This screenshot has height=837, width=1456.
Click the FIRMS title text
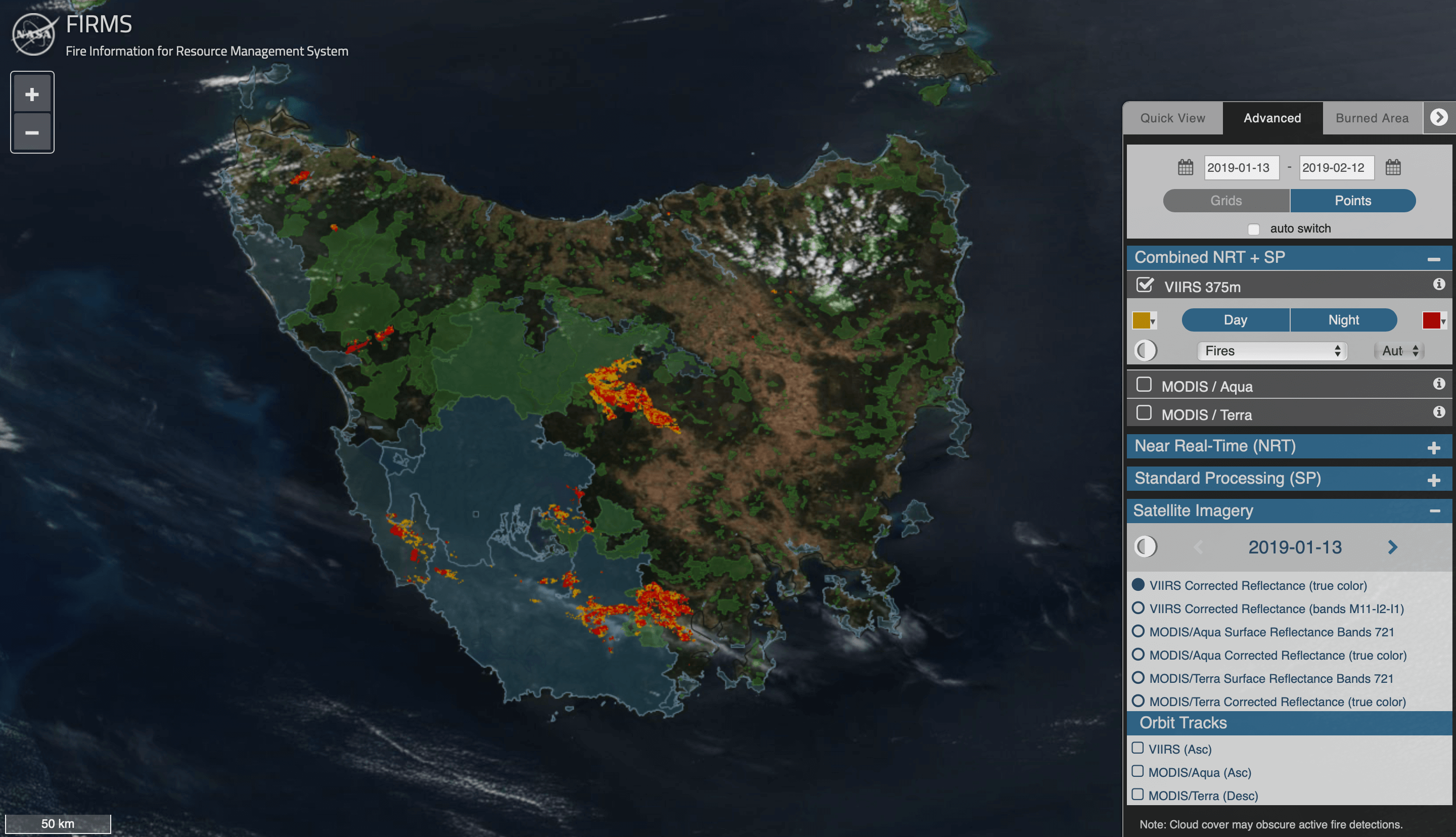99,24
